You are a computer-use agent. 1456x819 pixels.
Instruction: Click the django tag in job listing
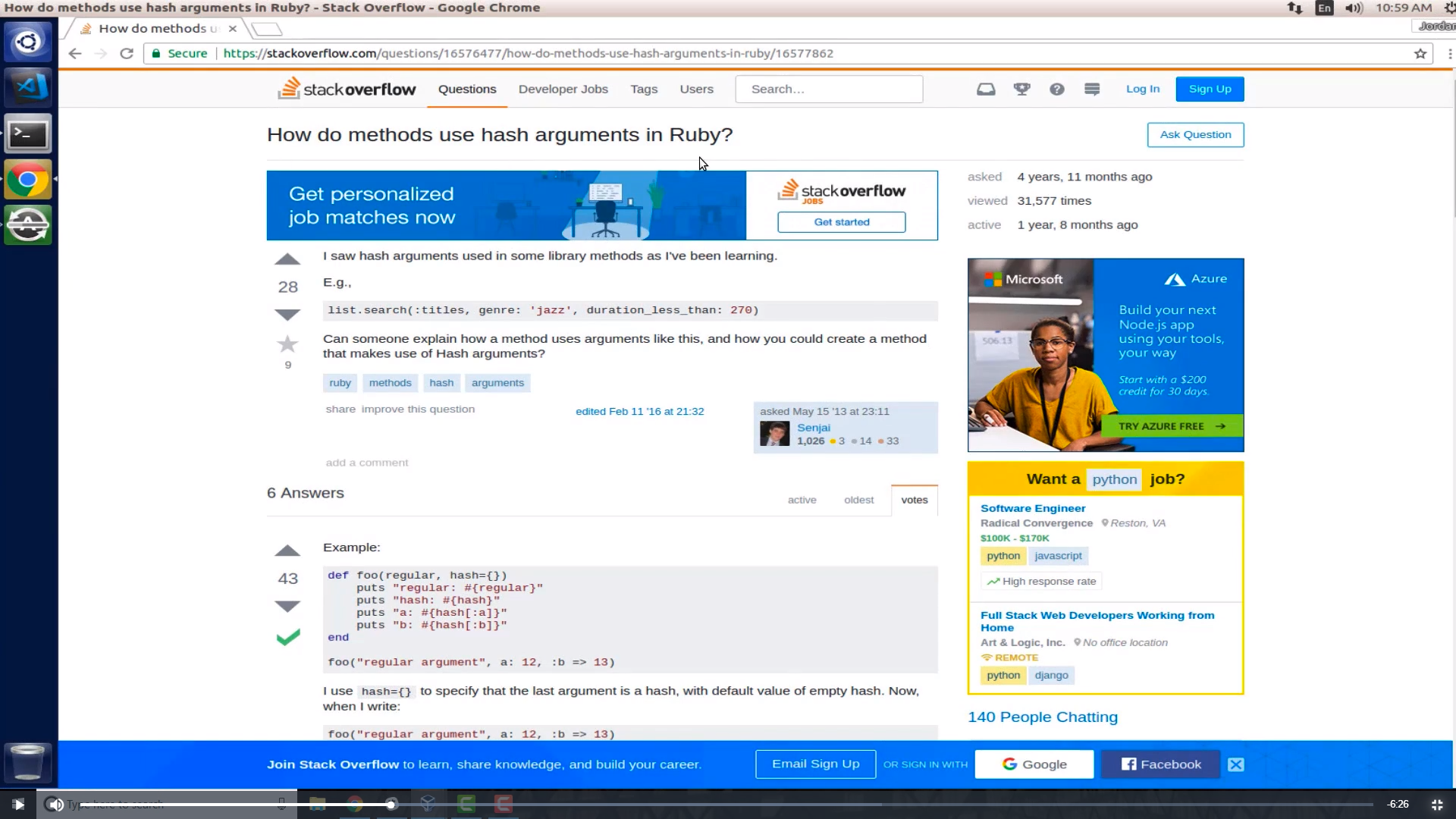coord(1051,675)
